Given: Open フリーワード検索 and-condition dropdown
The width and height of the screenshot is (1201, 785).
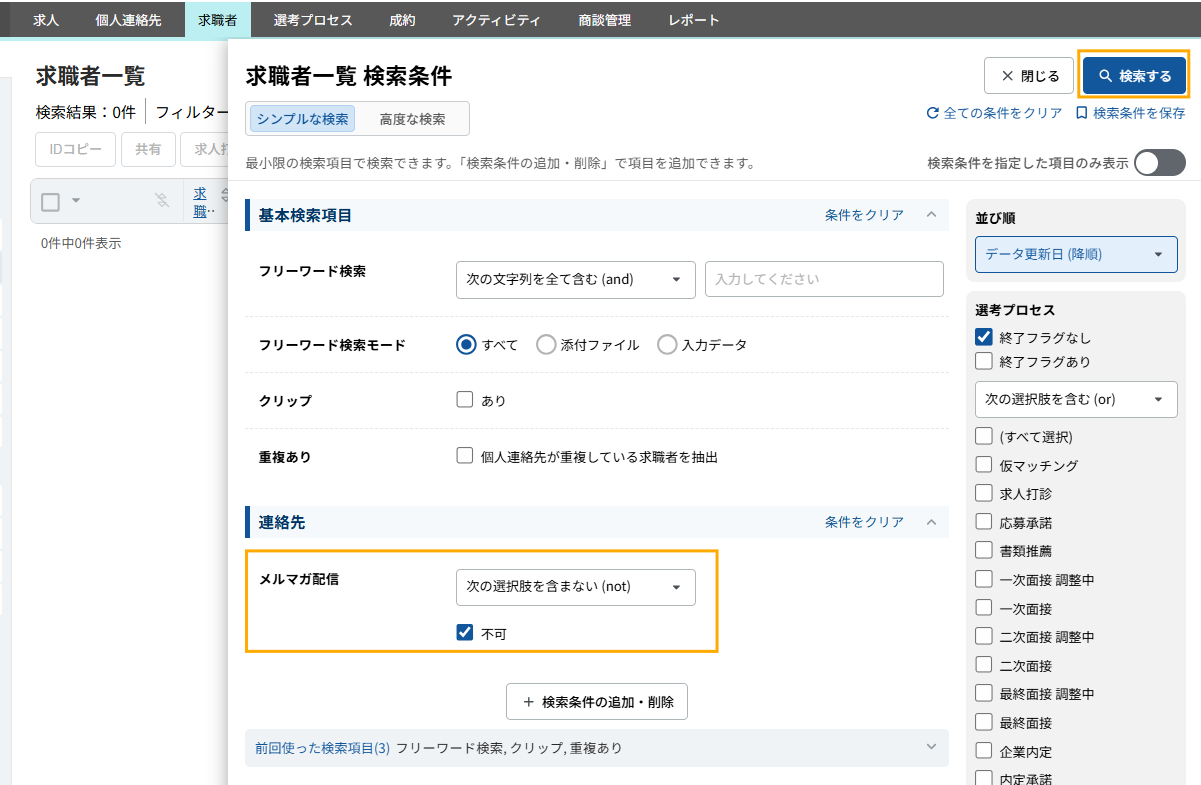Looking at the screenshot, I should (x=575, y=280).
